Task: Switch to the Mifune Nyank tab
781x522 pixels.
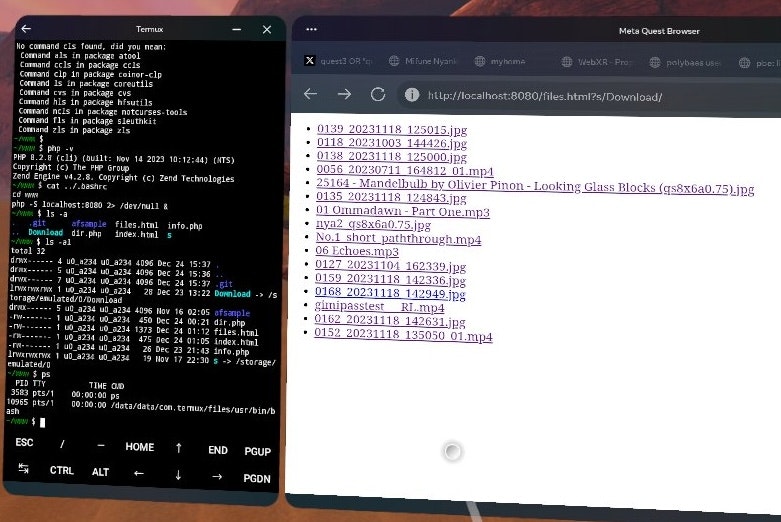Action: click(422, 61)
